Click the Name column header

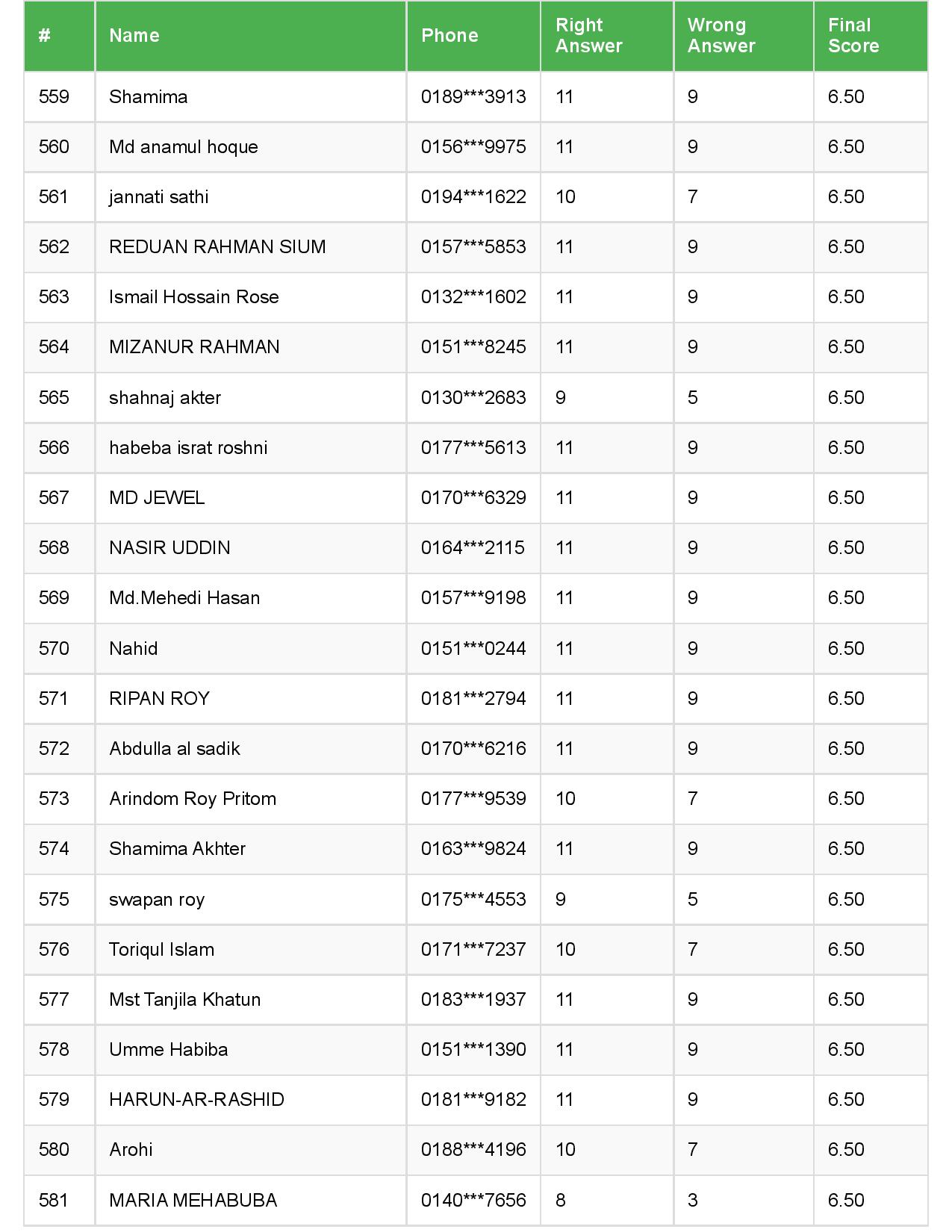pos(134,36)
